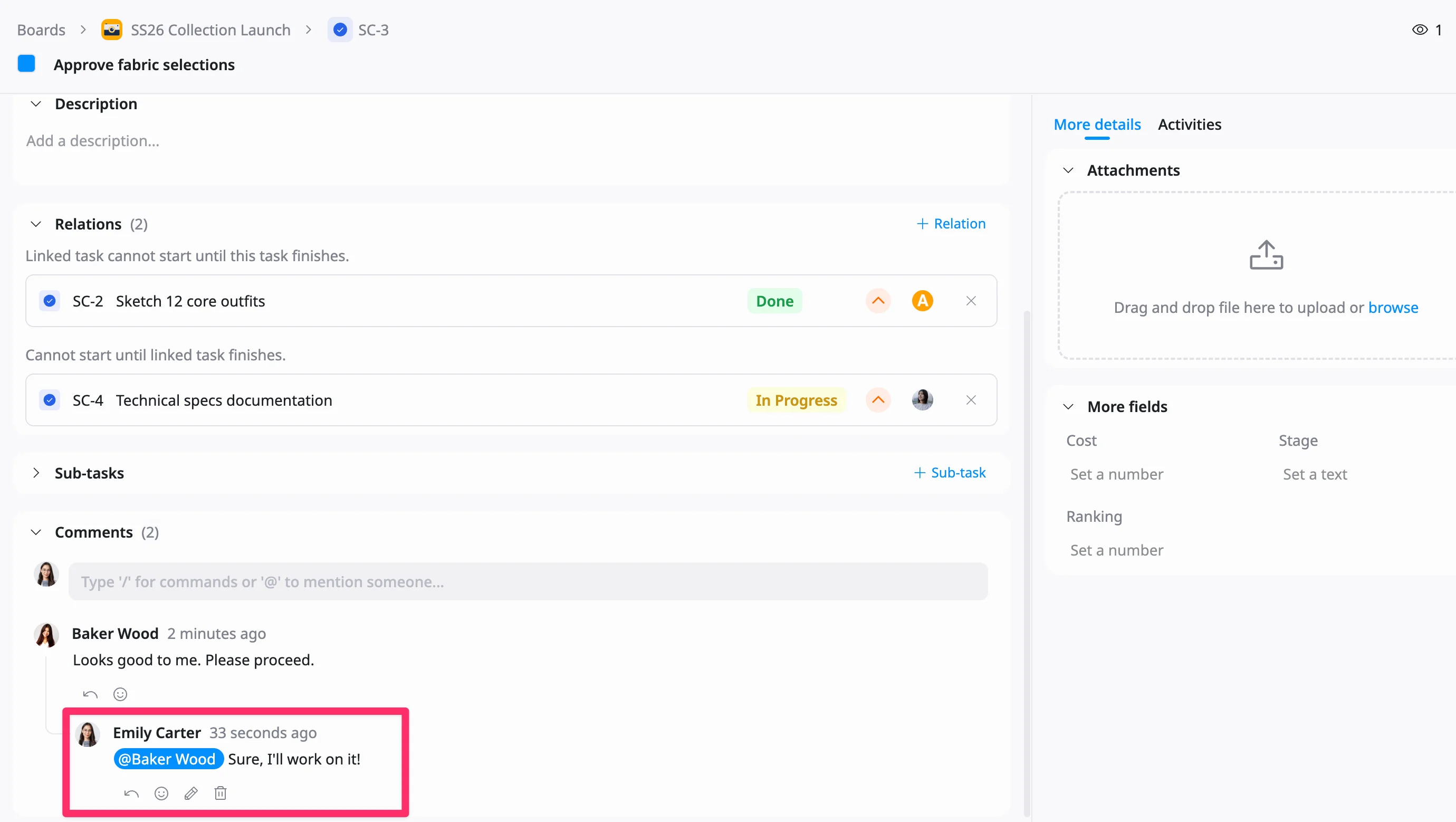The width and height of the screenshot is (1456, 822).
Task: Set a number for Cost field
Action: click(x=1116, y=474)
